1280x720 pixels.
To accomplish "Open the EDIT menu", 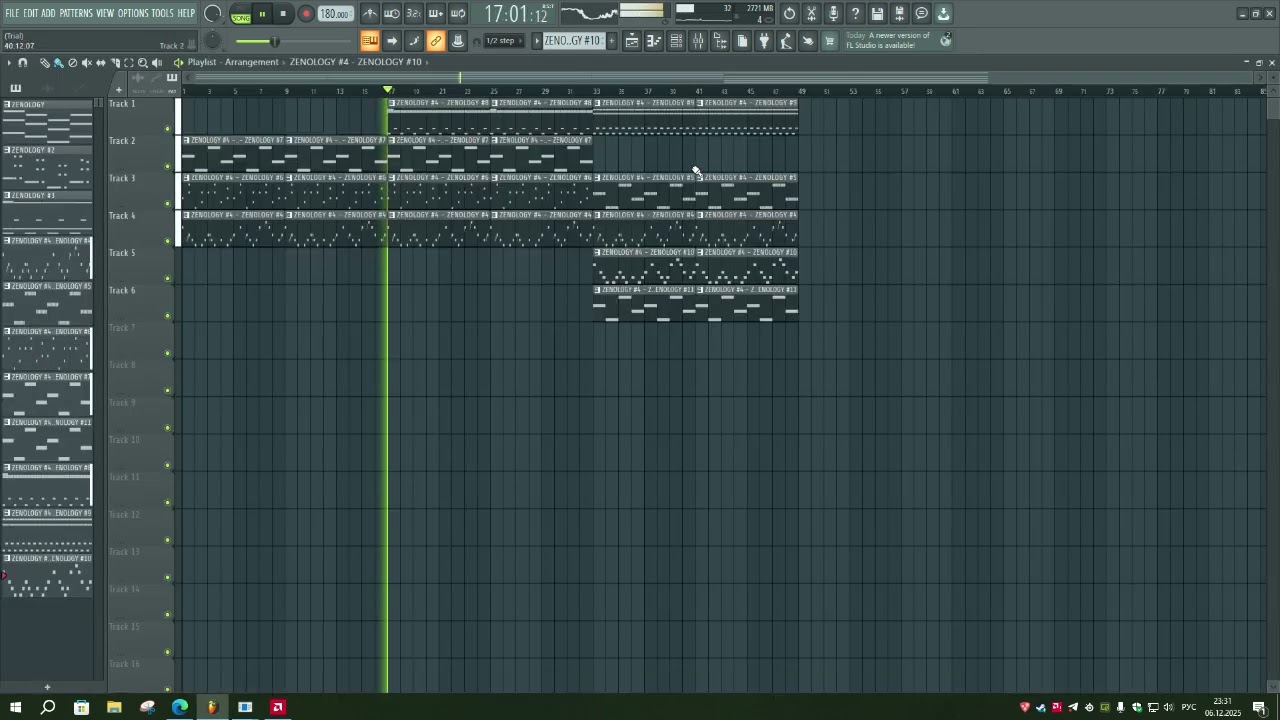I will click(x=31, y=13).
